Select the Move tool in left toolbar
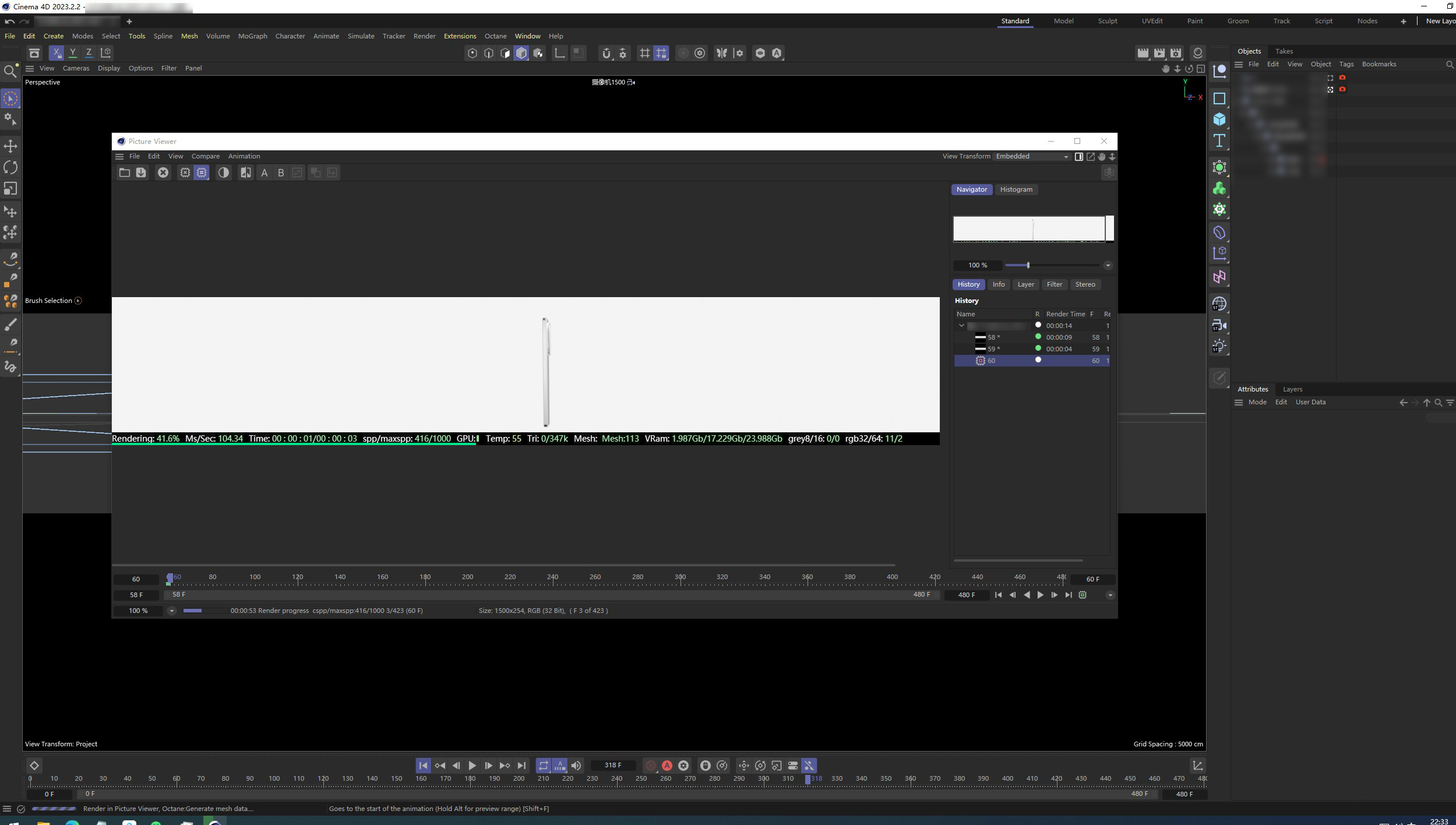 10,146
